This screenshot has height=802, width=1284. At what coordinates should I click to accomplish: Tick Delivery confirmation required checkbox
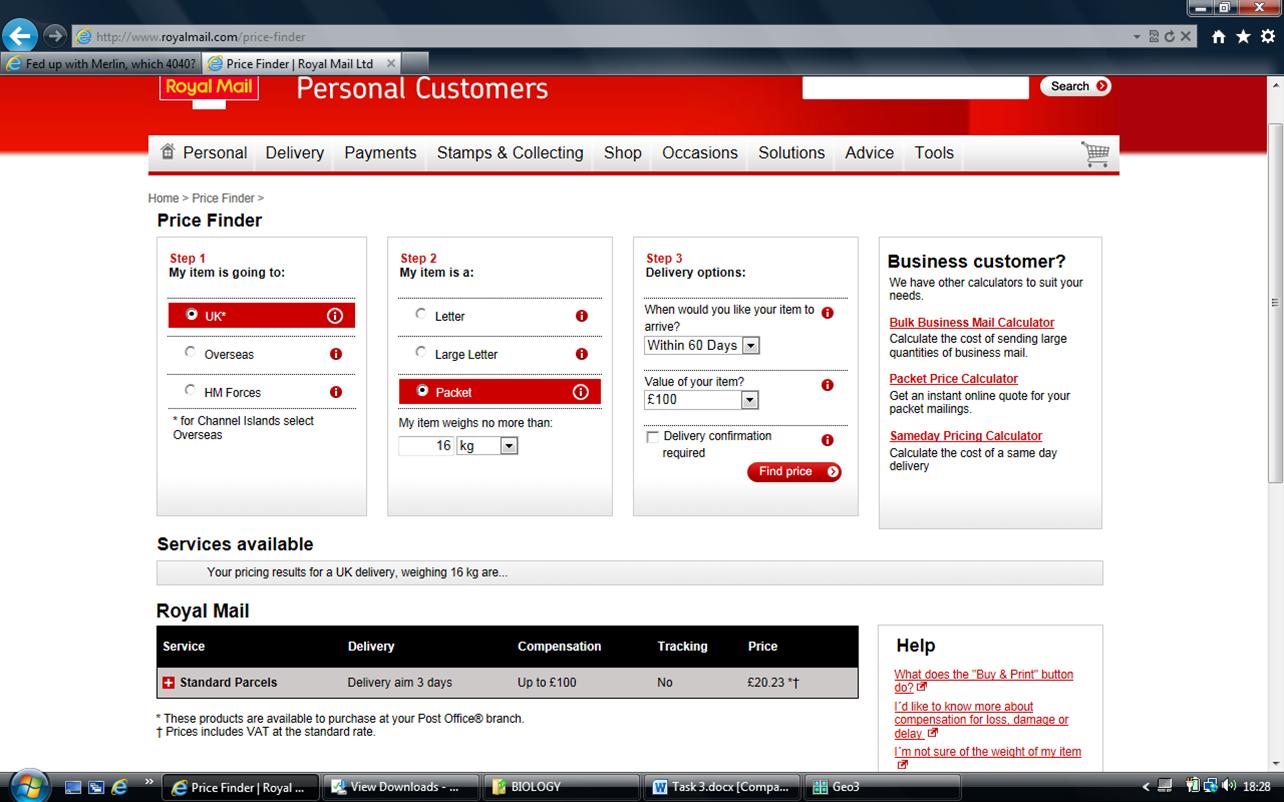(653, 437)
